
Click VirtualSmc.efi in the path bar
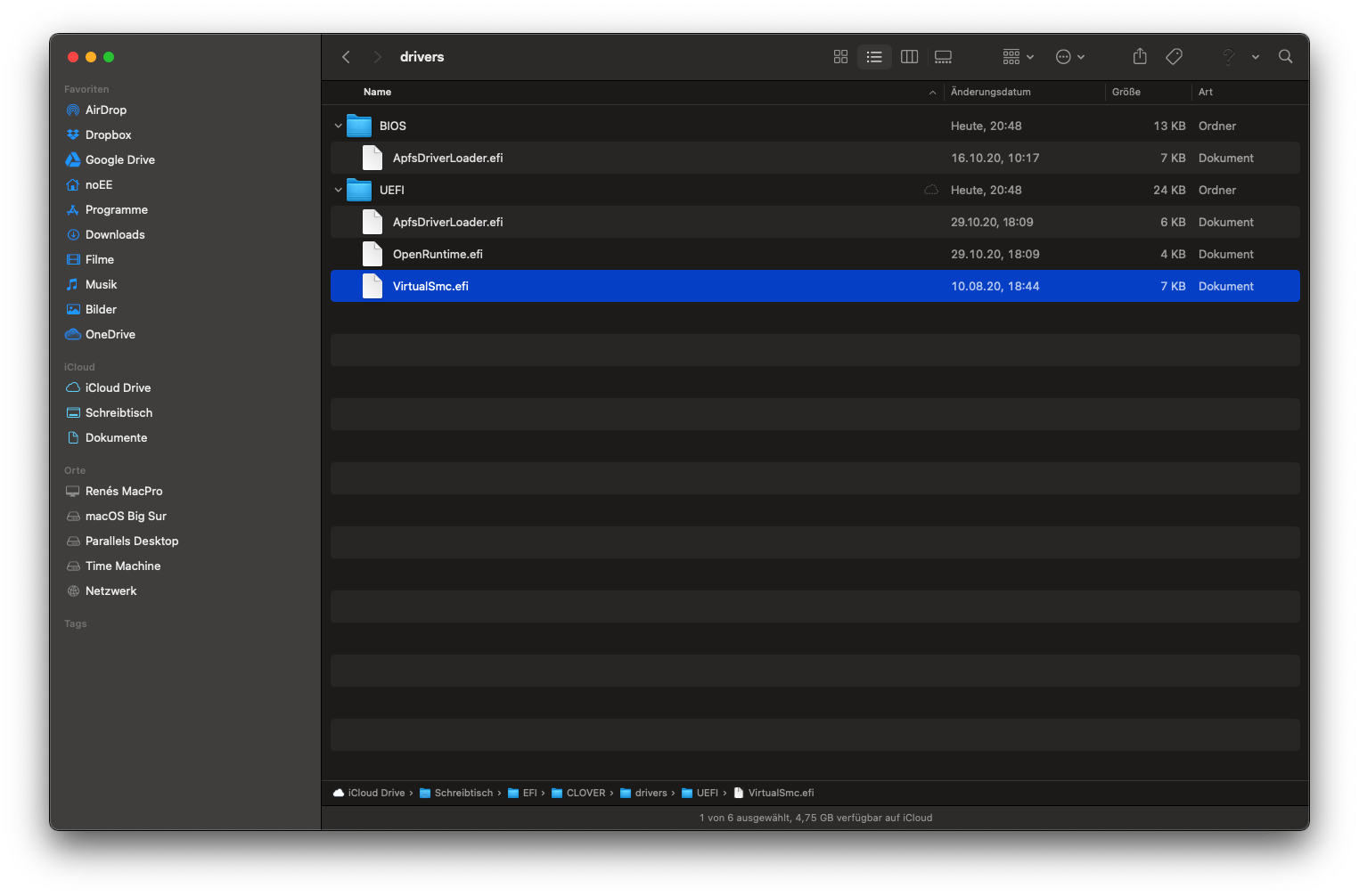[774, 793]
